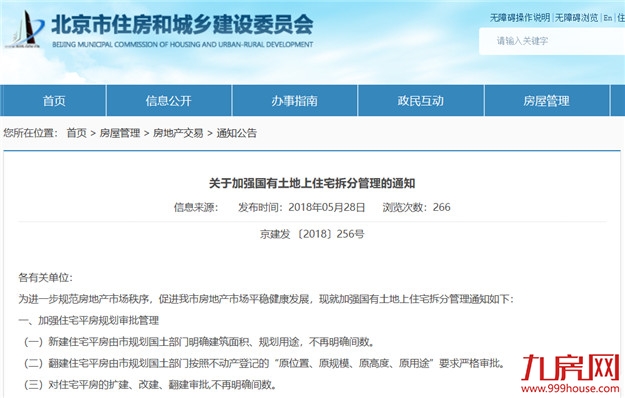This screenshot has height=398, width=625.
Task: Open the 办事指南 navigation tab
Action: point(295,101)
